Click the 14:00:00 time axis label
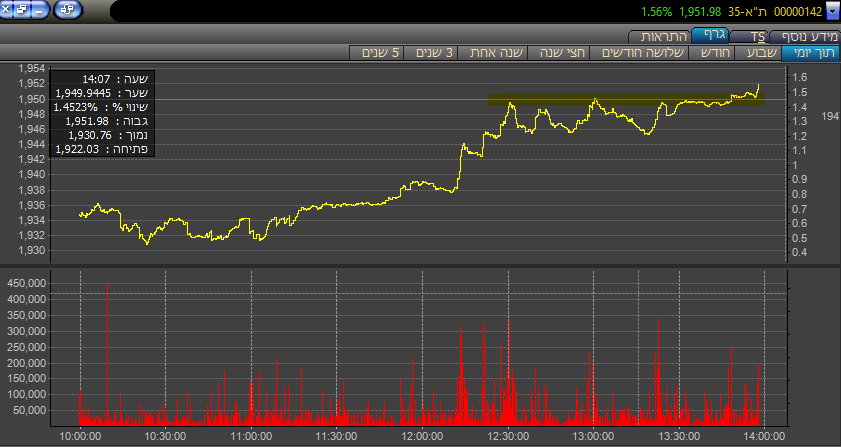The width and height of the screenshot is (841, 447). pos(764,436)
